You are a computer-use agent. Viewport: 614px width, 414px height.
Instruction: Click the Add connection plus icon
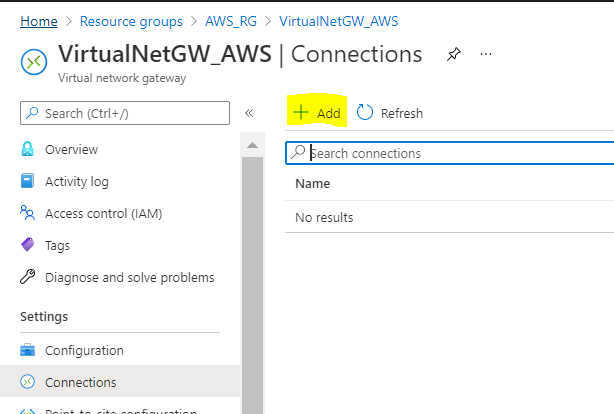coord(300,113)
